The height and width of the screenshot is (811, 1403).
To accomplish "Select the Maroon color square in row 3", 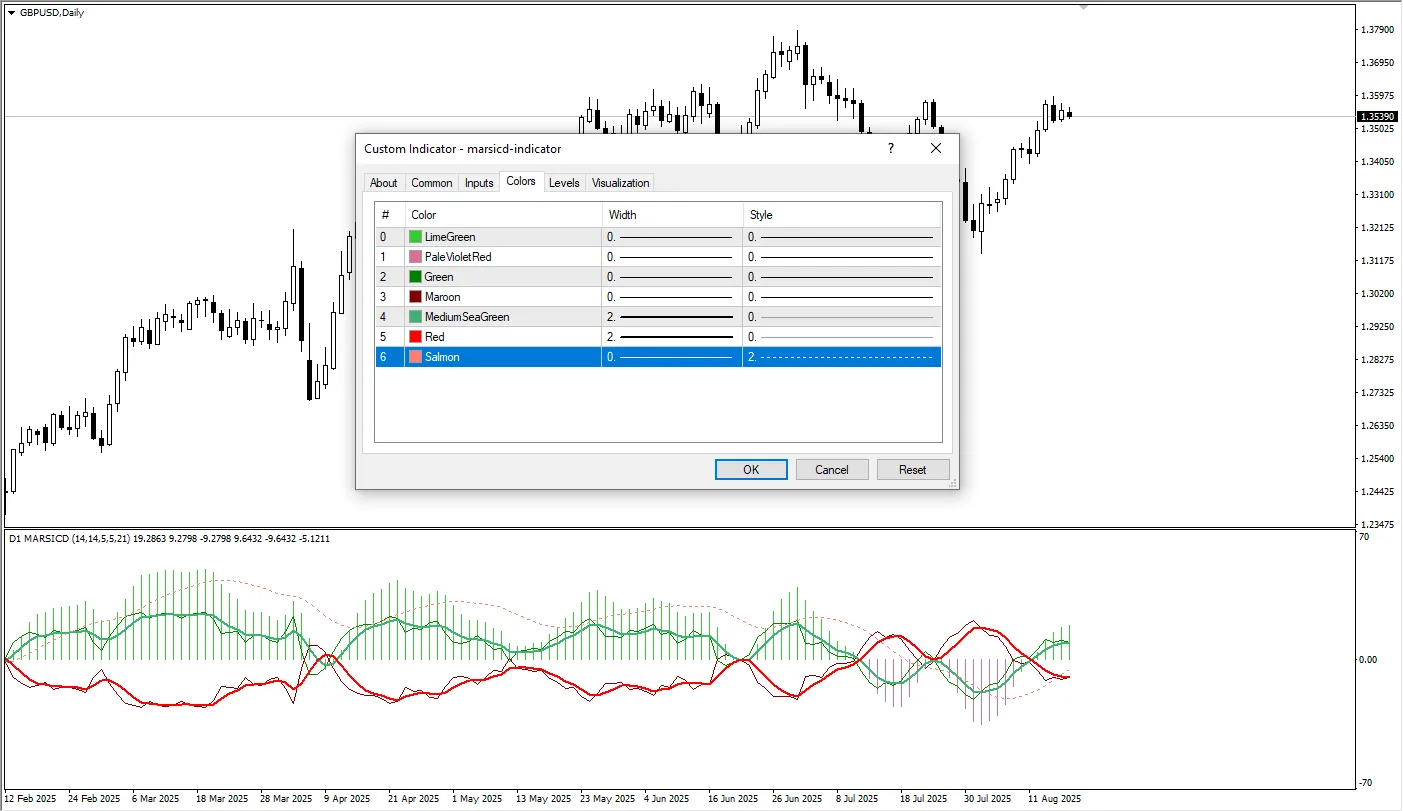I will point(415,297).
